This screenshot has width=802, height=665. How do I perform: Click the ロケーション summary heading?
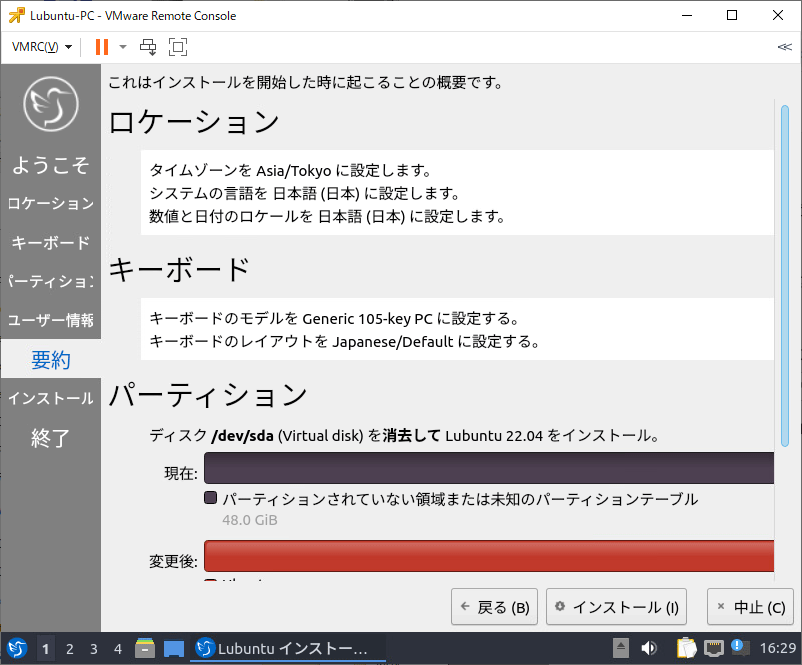point(194,122)
